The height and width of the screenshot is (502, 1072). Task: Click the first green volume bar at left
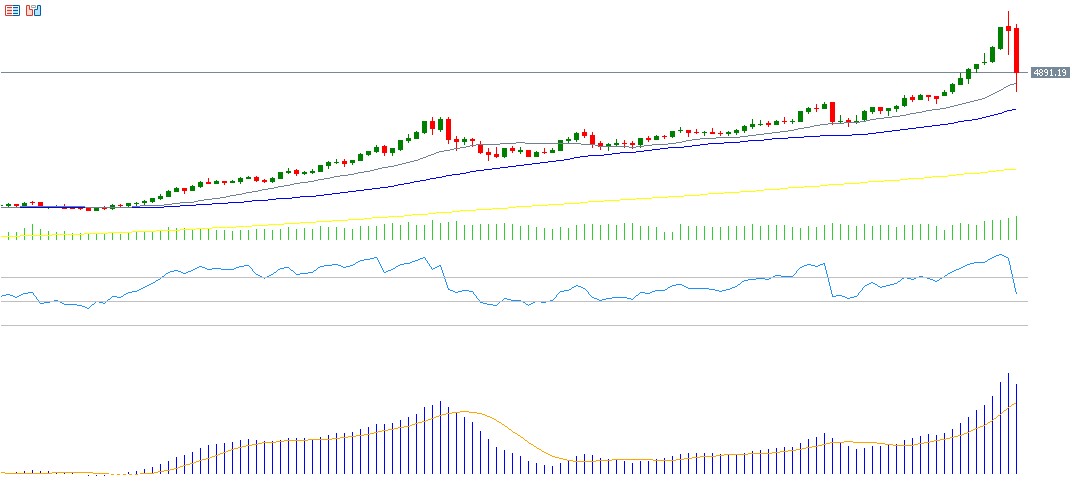[x=8, y=236]
